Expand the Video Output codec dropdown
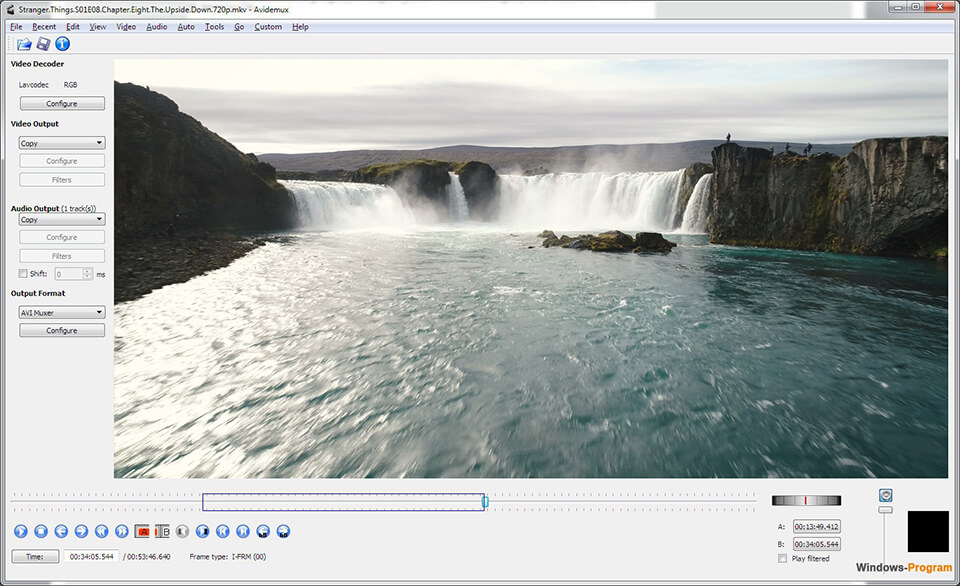The height and width of the screenshot is (586, 960). (x=62, y=143)
